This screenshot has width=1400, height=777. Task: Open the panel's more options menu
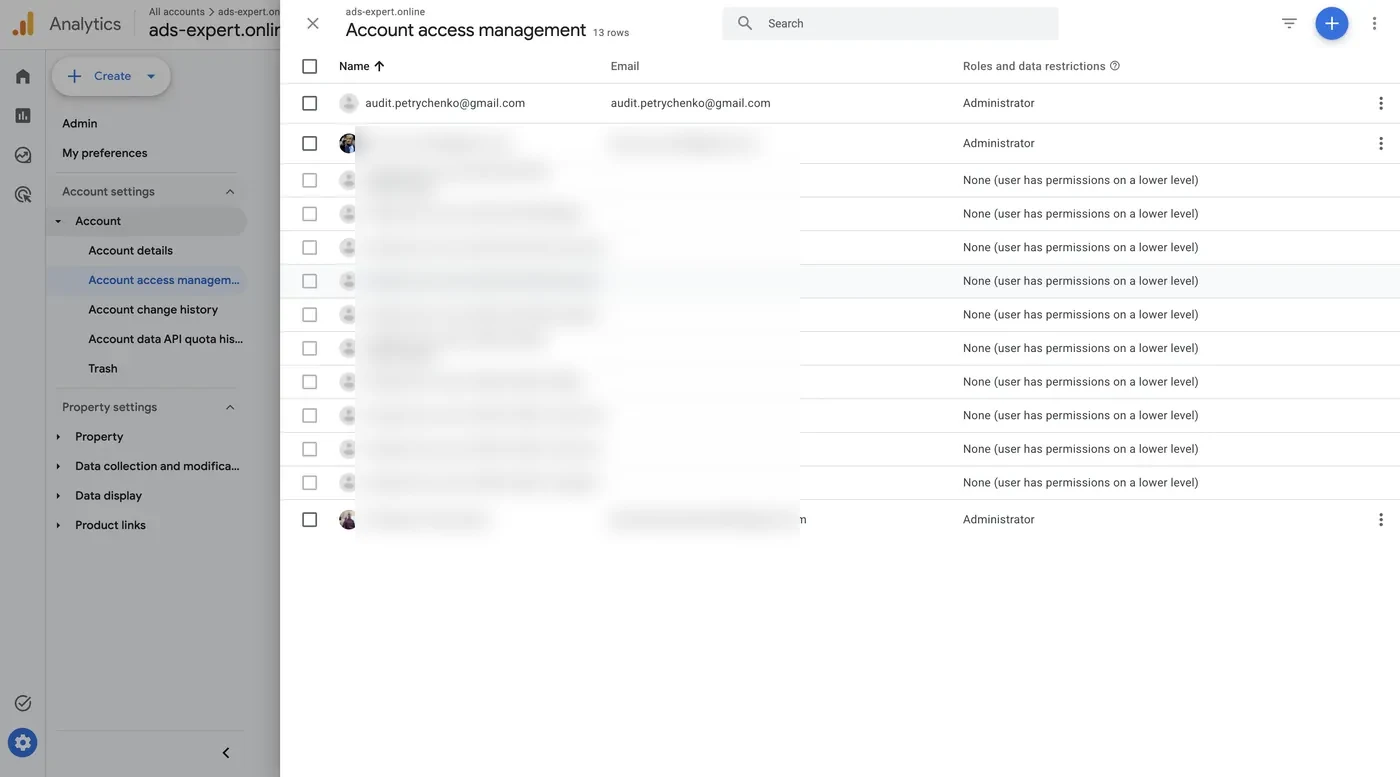point(1374,23)
